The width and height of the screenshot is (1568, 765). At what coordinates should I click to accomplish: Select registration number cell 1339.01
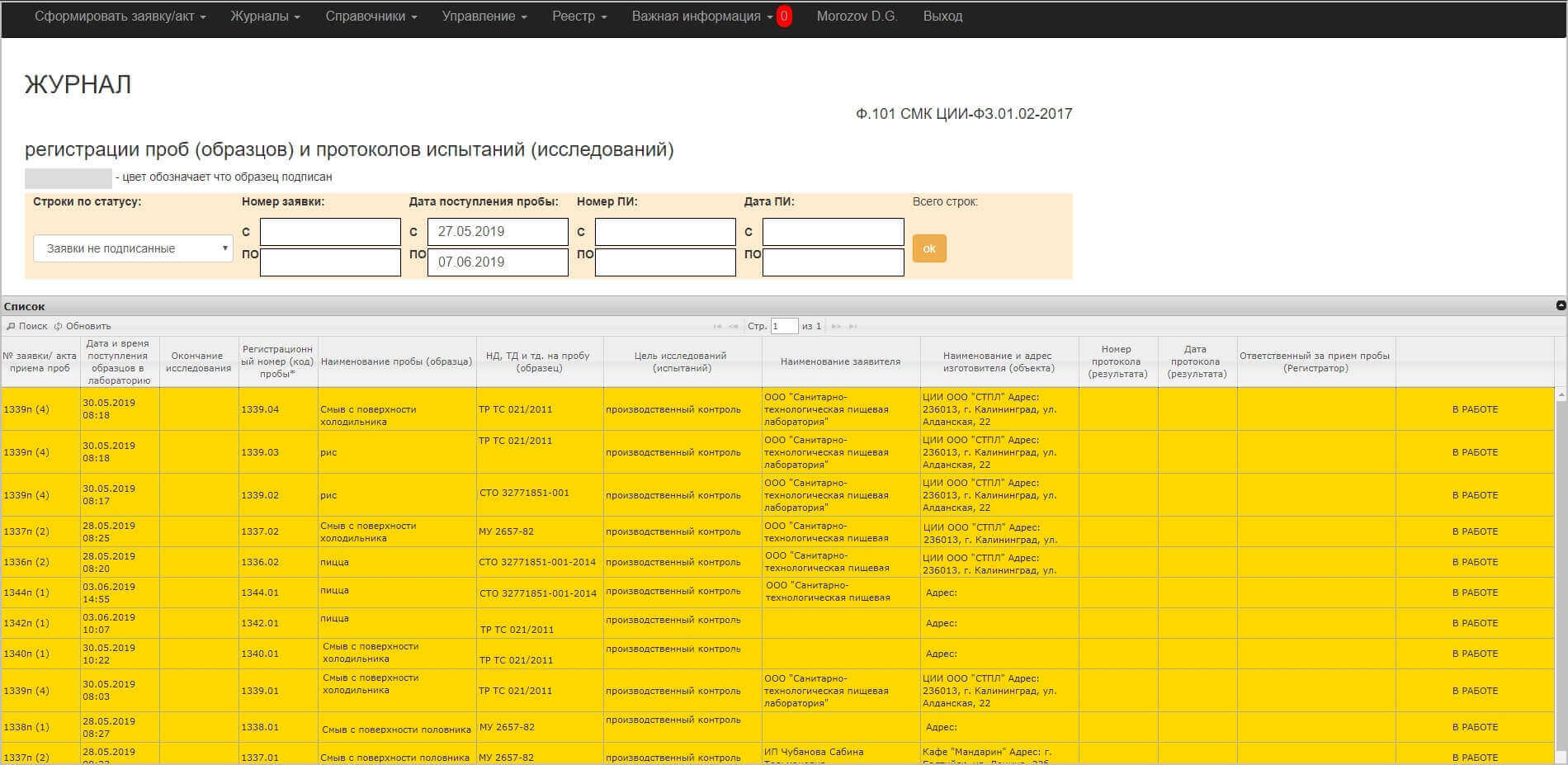point(277,691)
